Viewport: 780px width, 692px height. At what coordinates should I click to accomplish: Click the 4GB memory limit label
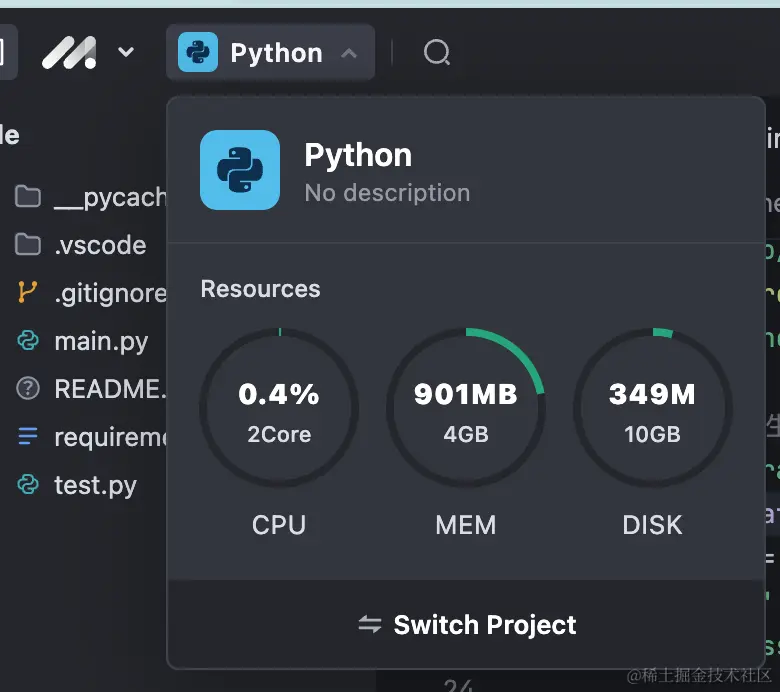coord(466,434)
